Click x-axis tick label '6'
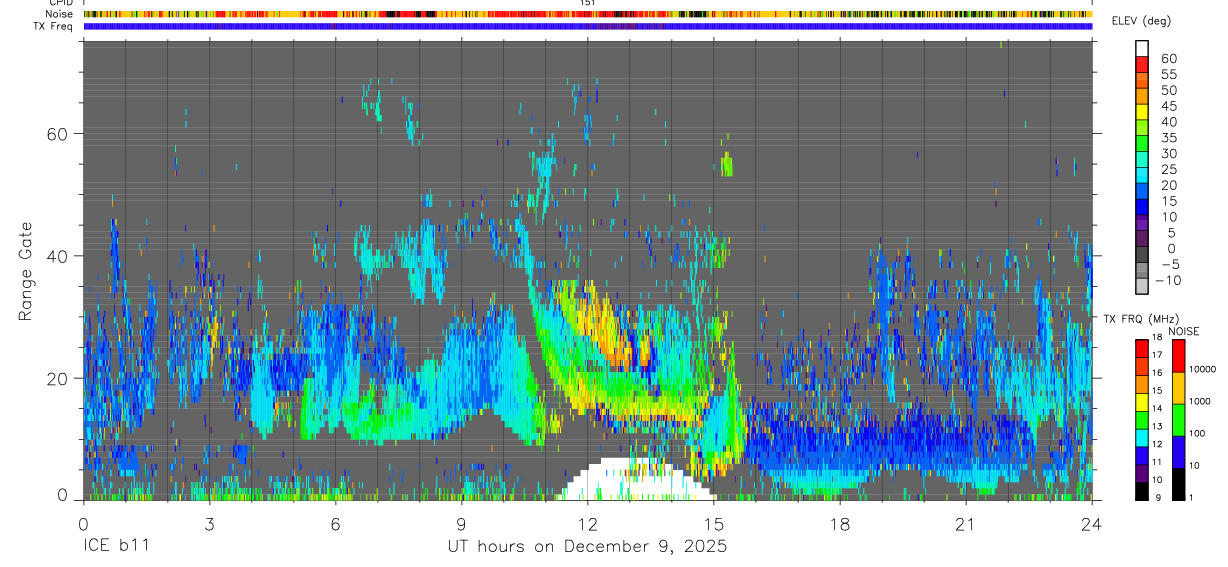Viewport: 1228px width, 567px height. (x=335, y=524)
